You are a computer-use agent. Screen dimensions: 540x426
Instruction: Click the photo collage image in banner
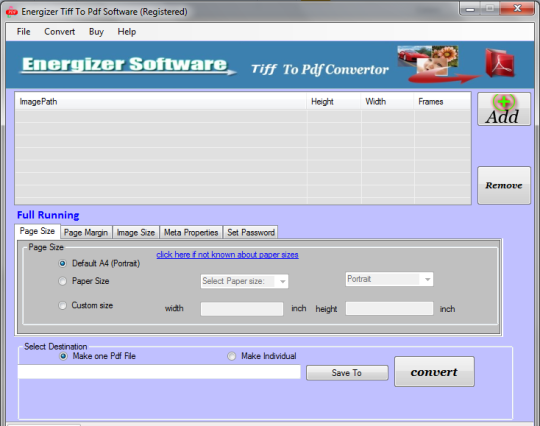pos(428,60)
